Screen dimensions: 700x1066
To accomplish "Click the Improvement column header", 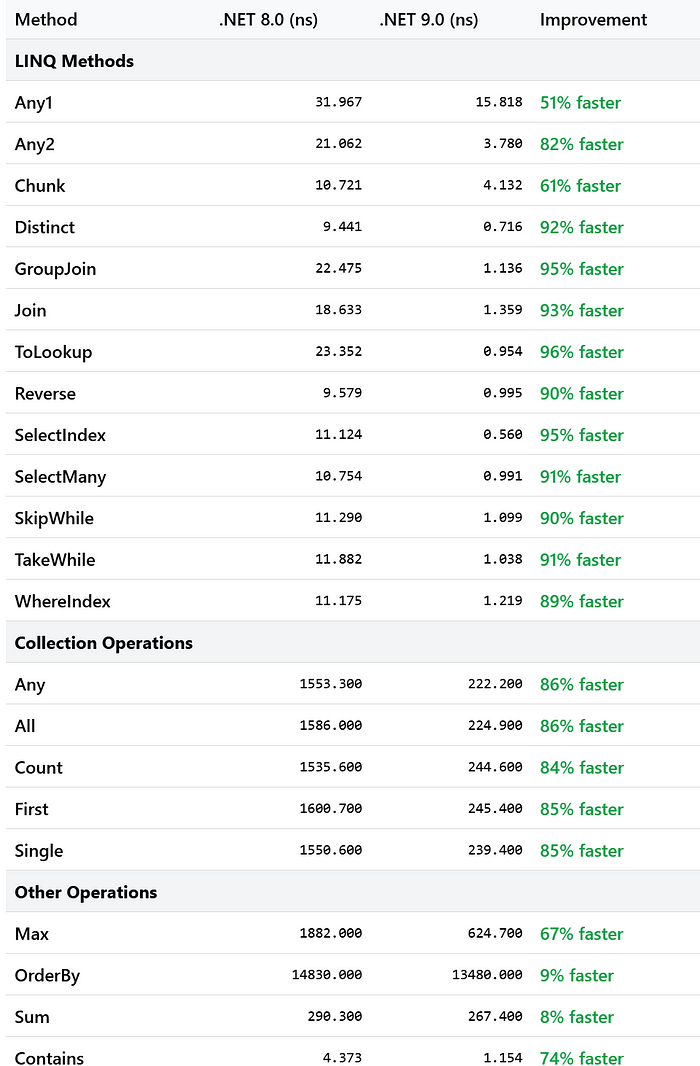I will (593, 20).
